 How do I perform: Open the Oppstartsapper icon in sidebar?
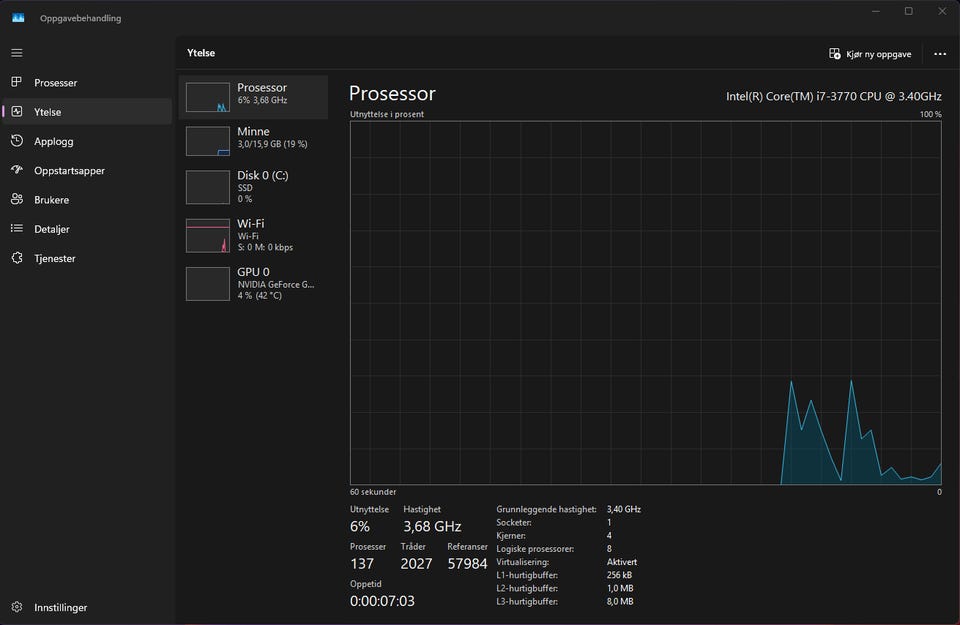[x=17, y=170]
